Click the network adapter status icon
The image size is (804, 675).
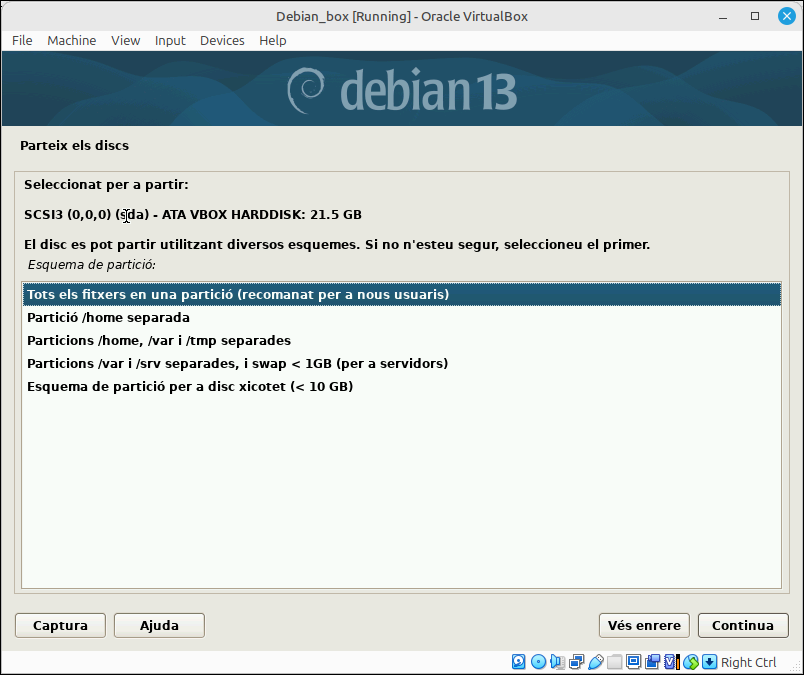click(x=576, y=662)
